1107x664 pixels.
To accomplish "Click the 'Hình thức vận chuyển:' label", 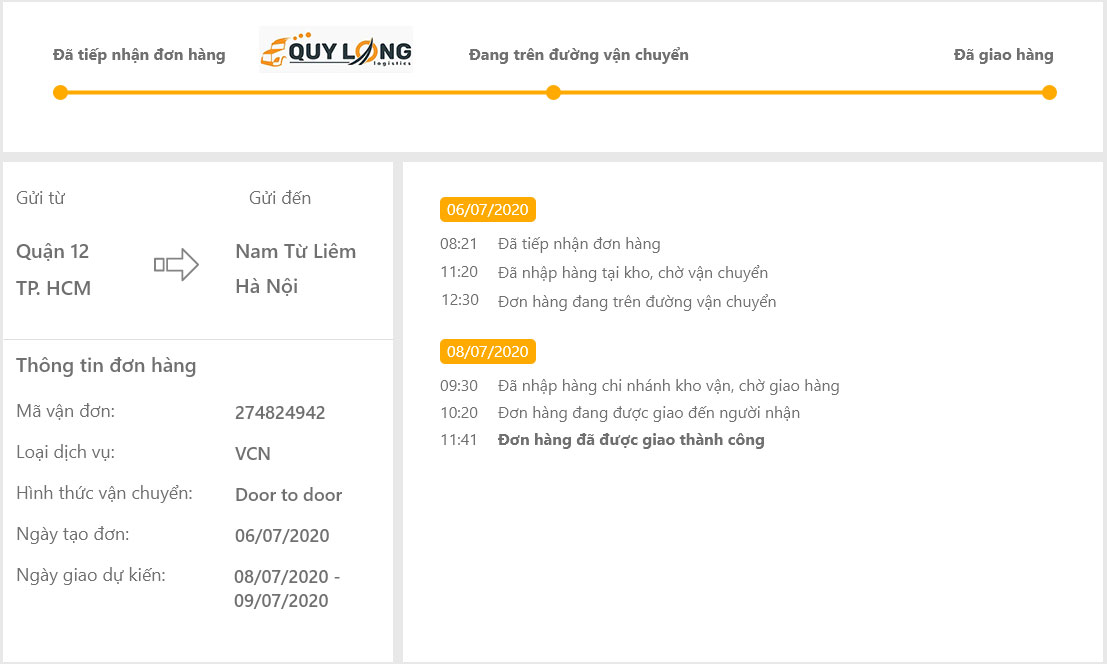I will (x=104, y=493).
